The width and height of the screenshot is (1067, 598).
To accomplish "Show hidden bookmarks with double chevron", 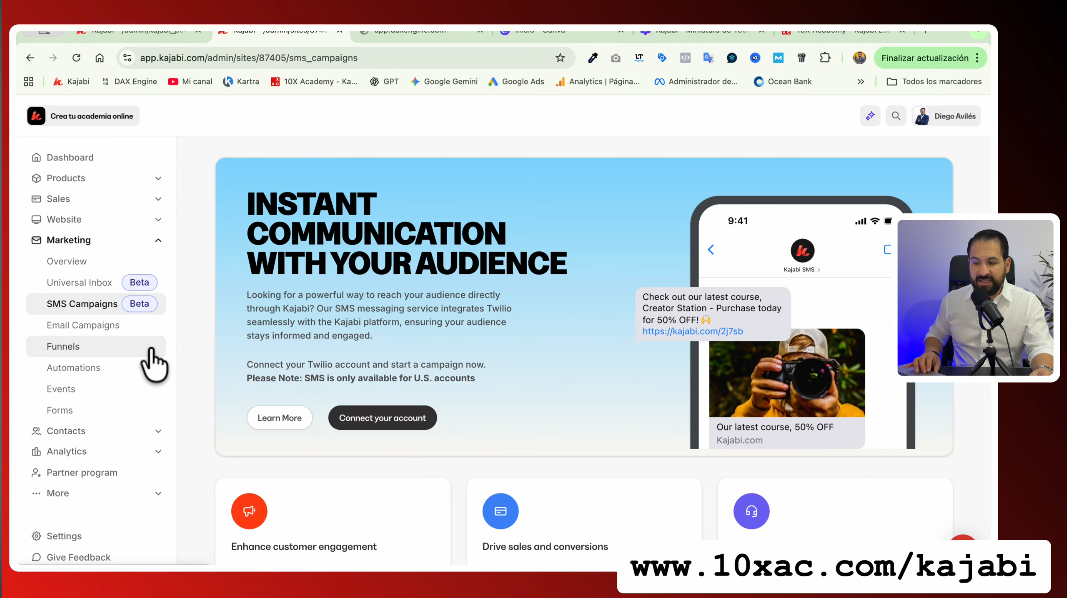I will click(861, 82).
